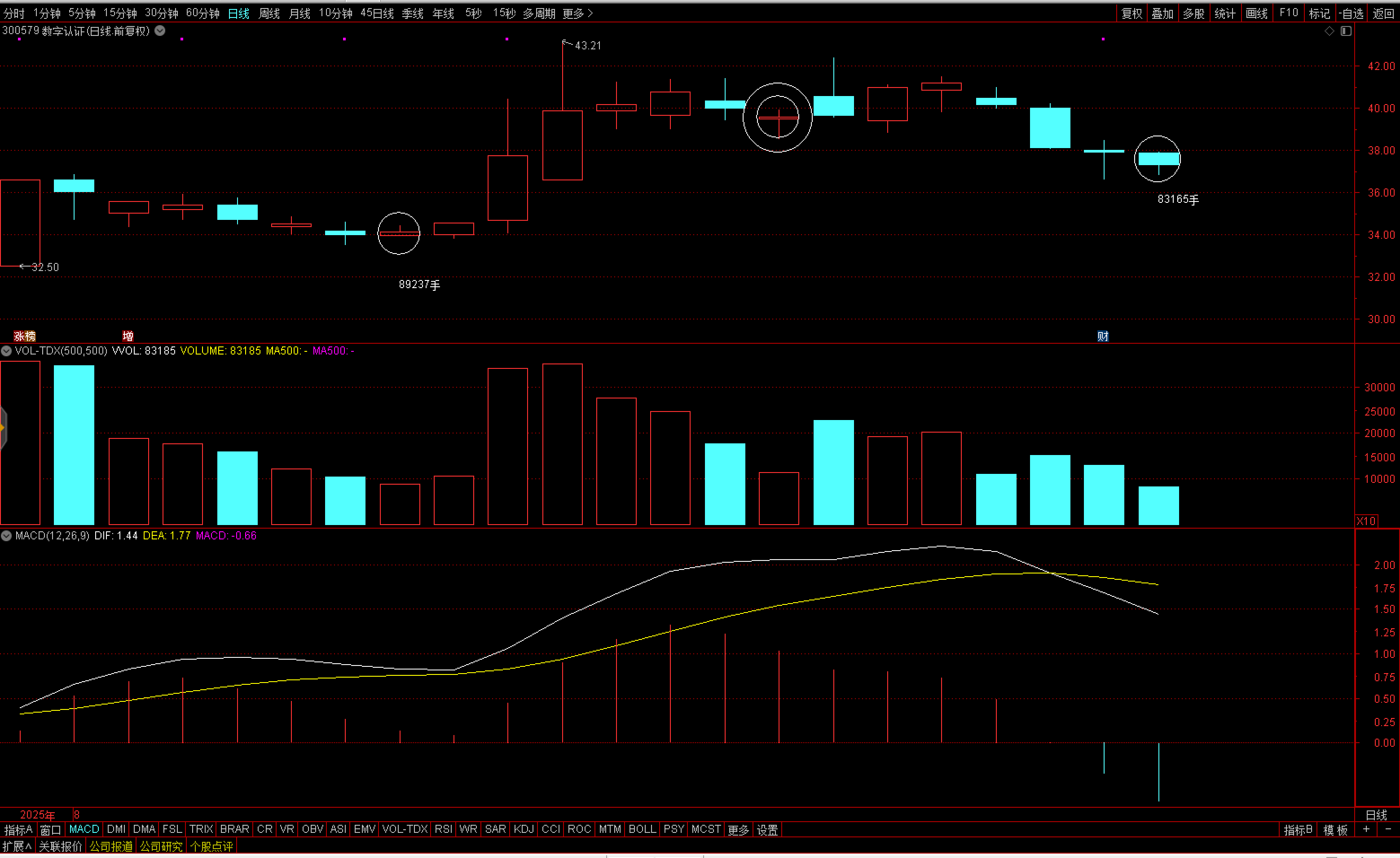Click the 财 financial report marker
This screenshot has width=1400, height=858.
click(1103, 336)
